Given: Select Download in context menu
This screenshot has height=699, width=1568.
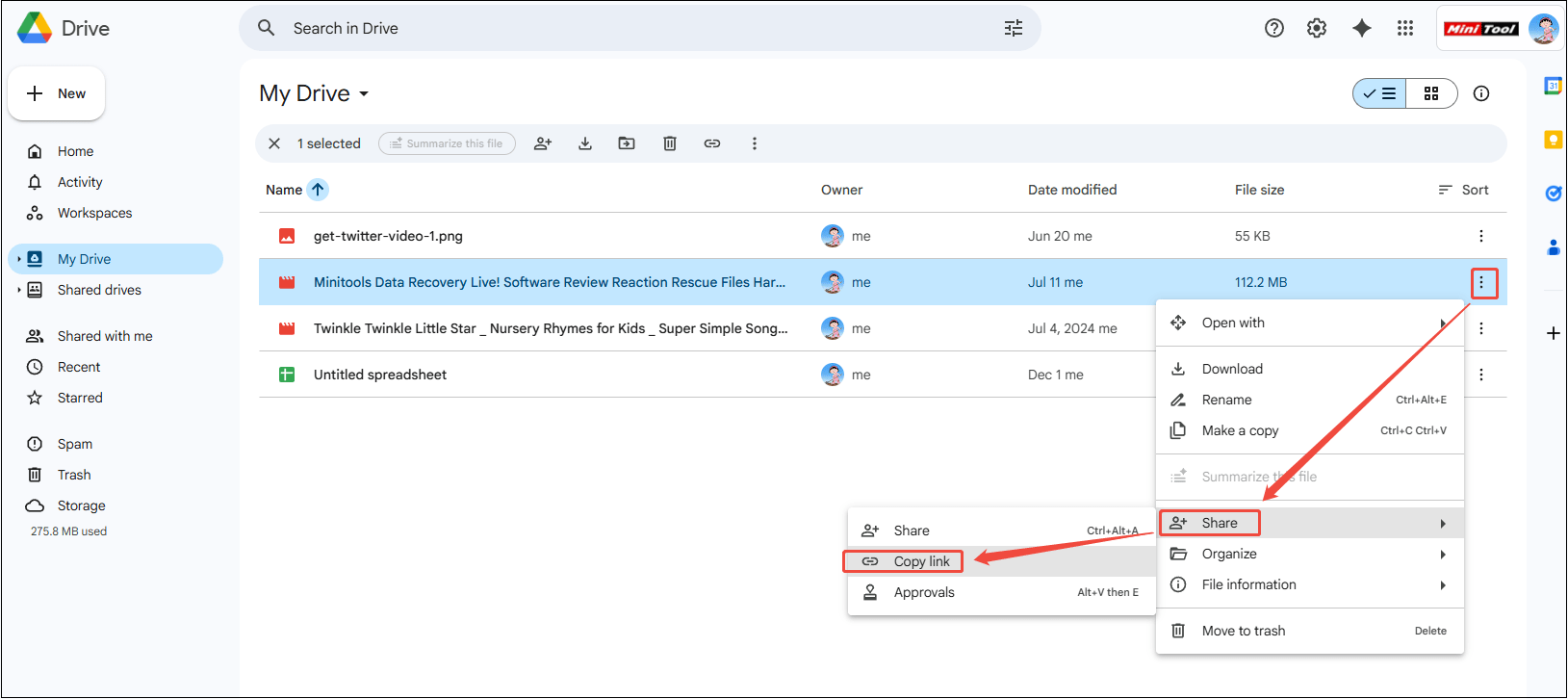Looking at the screenshot, I should point(1310,369).
